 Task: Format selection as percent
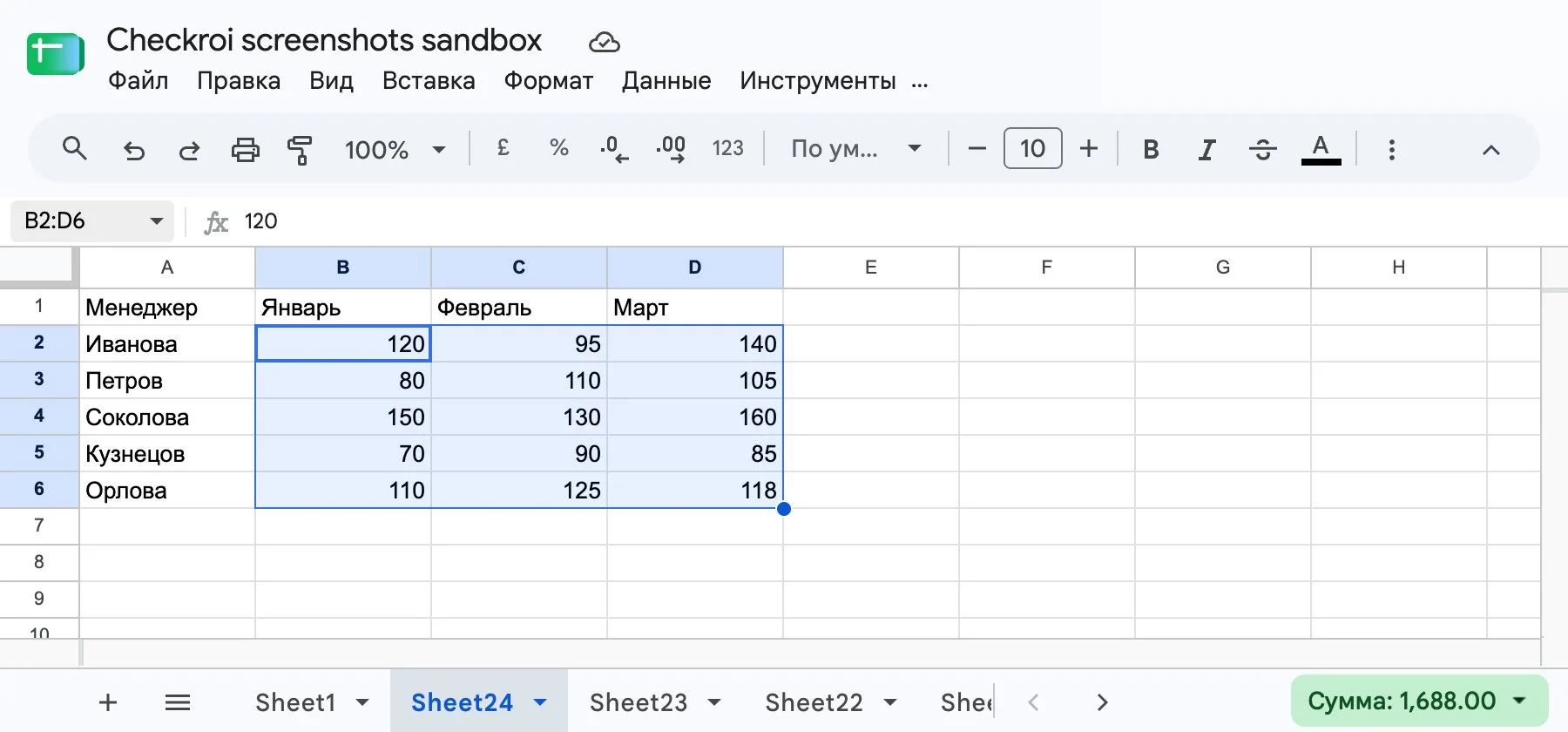click(558, 149)
